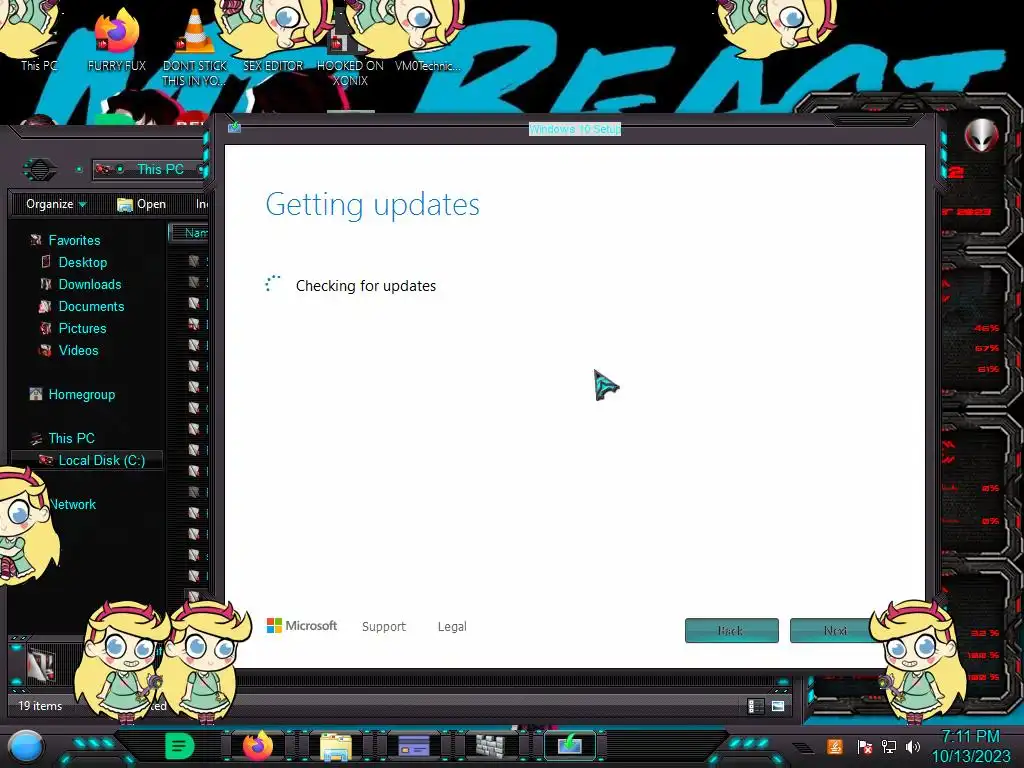Open the clock showing 7:11 PM
This screenshot has width=1024, height=768.
[970, 746]
